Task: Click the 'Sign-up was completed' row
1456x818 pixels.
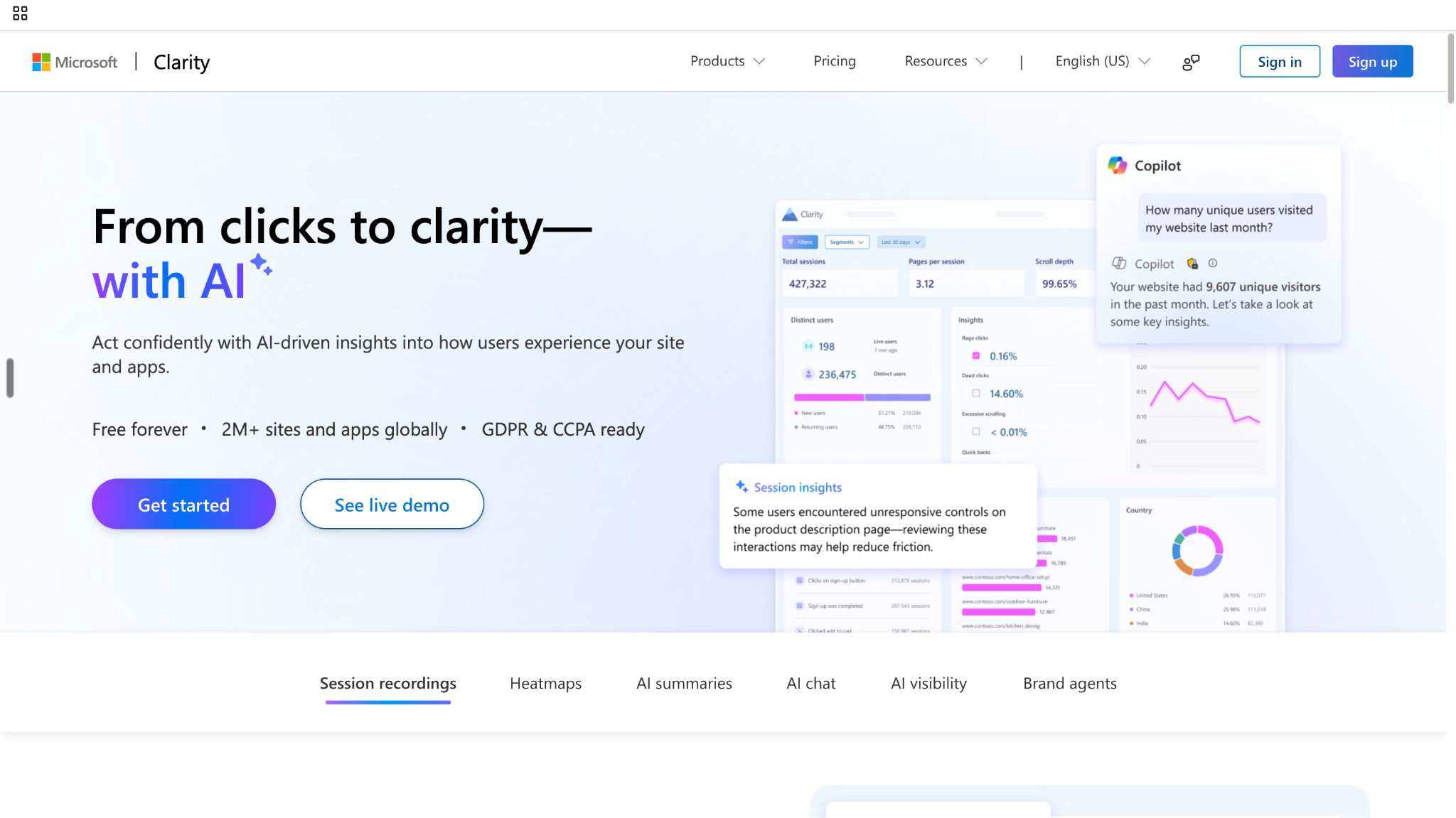Action: (x=862, y=606)
